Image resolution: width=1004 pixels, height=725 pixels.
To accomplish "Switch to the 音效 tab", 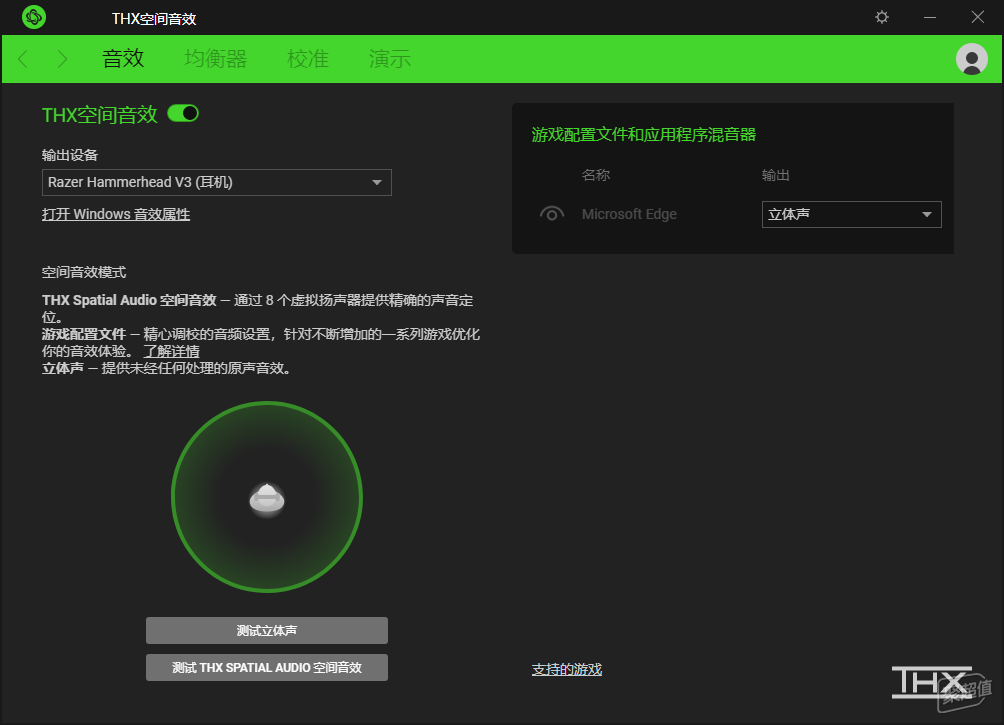I will click(x=124, y=59).
